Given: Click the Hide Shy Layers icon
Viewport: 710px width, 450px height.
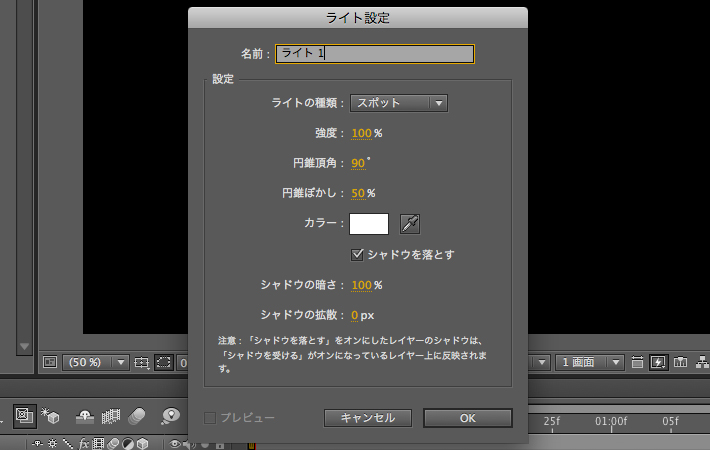Looking at the screenshot, I should pos(86,415).
